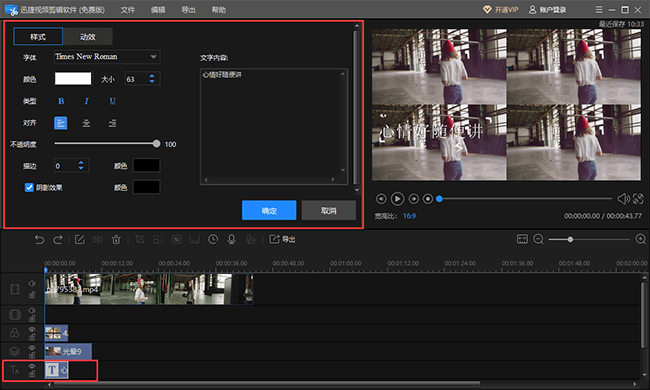Image resolution: width=650 pixels, height=390 pixels.
Task: Open the 文件 menu
Action: (128, 10)
